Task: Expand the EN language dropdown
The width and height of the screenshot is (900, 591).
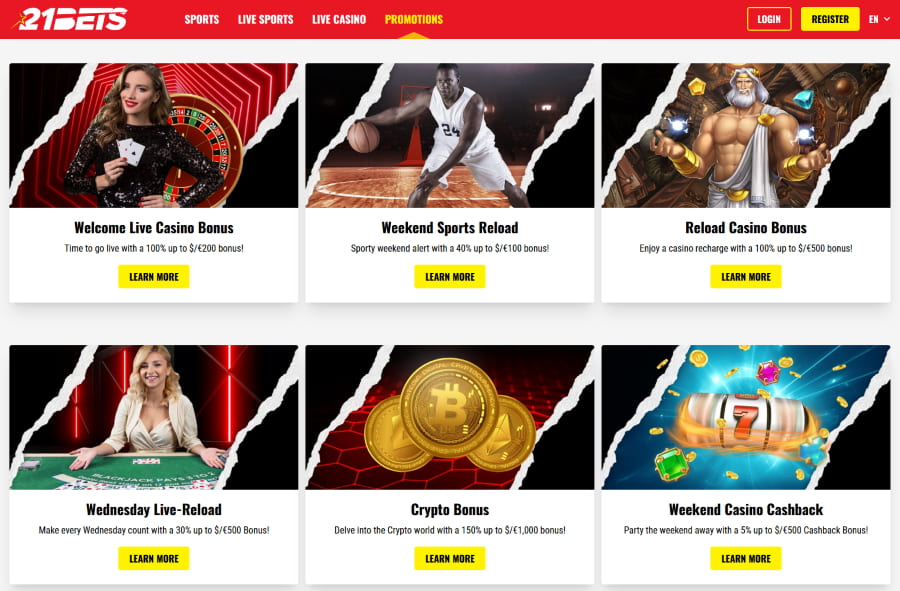Action: (879, 19)
